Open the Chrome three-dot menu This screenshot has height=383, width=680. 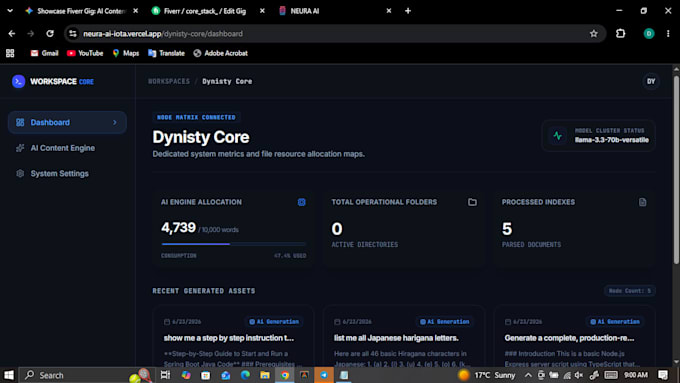point(668,33)
